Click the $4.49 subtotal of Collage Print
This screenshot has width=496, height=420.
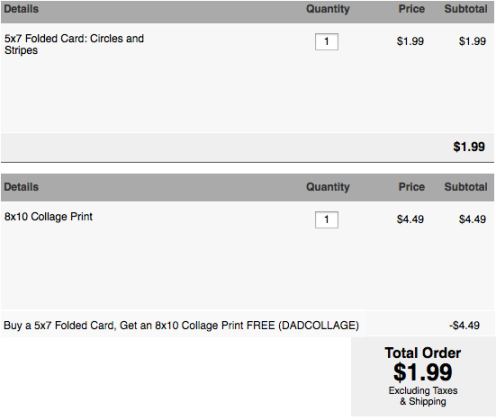tap(472, 219)
